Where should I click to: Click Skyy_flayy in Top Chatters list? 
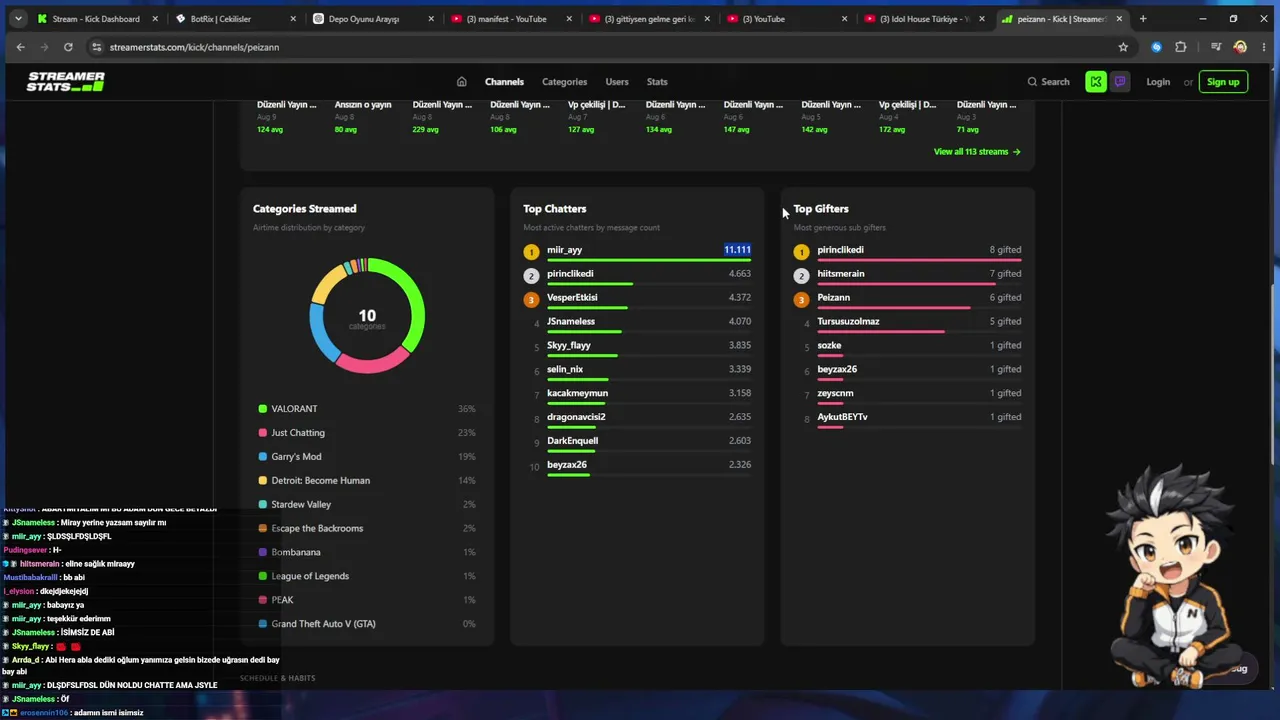click(569, 346)
